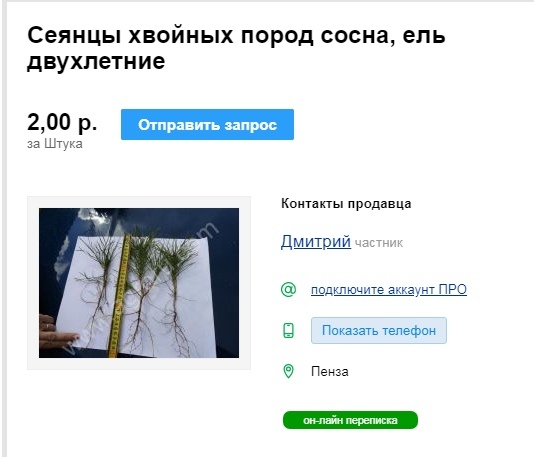534x457 pixels.
Task: Open seller Дмитрий's profile link
Action: click(315, 241)
